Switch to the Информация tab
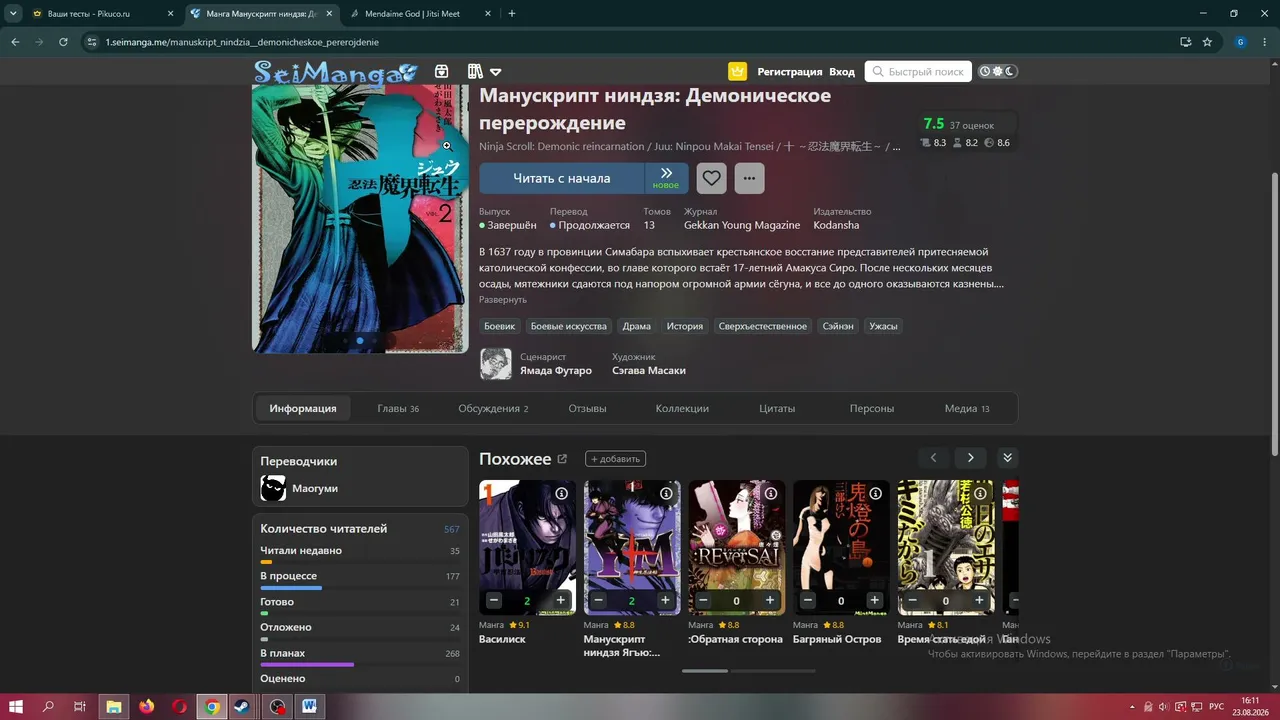Screen dimensions: 1280x720 click(303, 408)
